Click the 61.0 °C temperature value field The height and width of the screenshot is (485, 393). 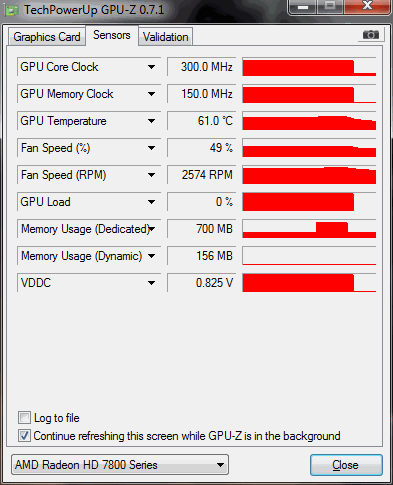(201, 121)
